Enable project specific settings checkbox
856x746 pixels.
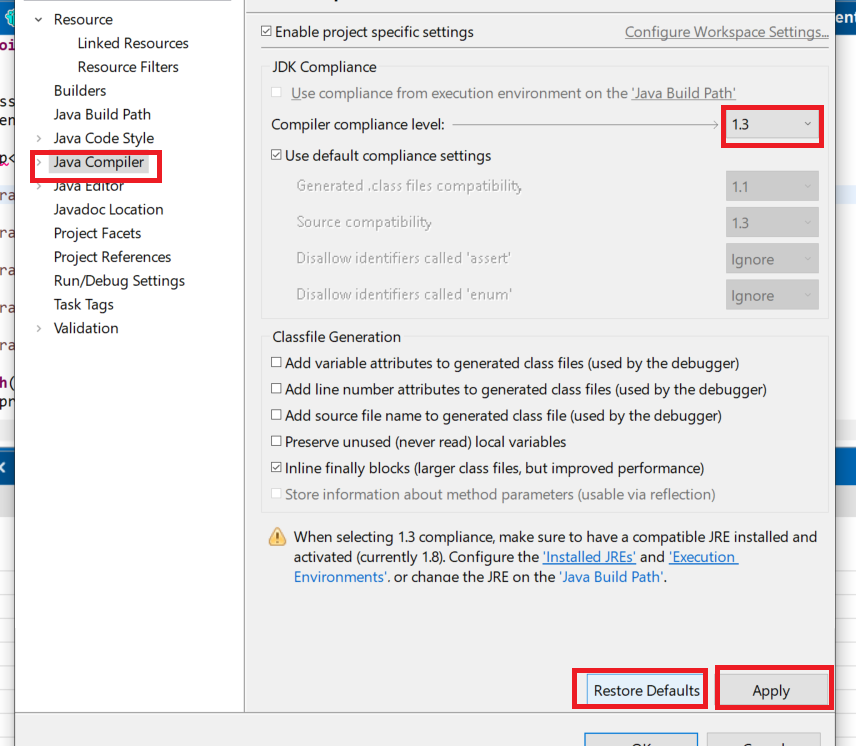[266, 32]
